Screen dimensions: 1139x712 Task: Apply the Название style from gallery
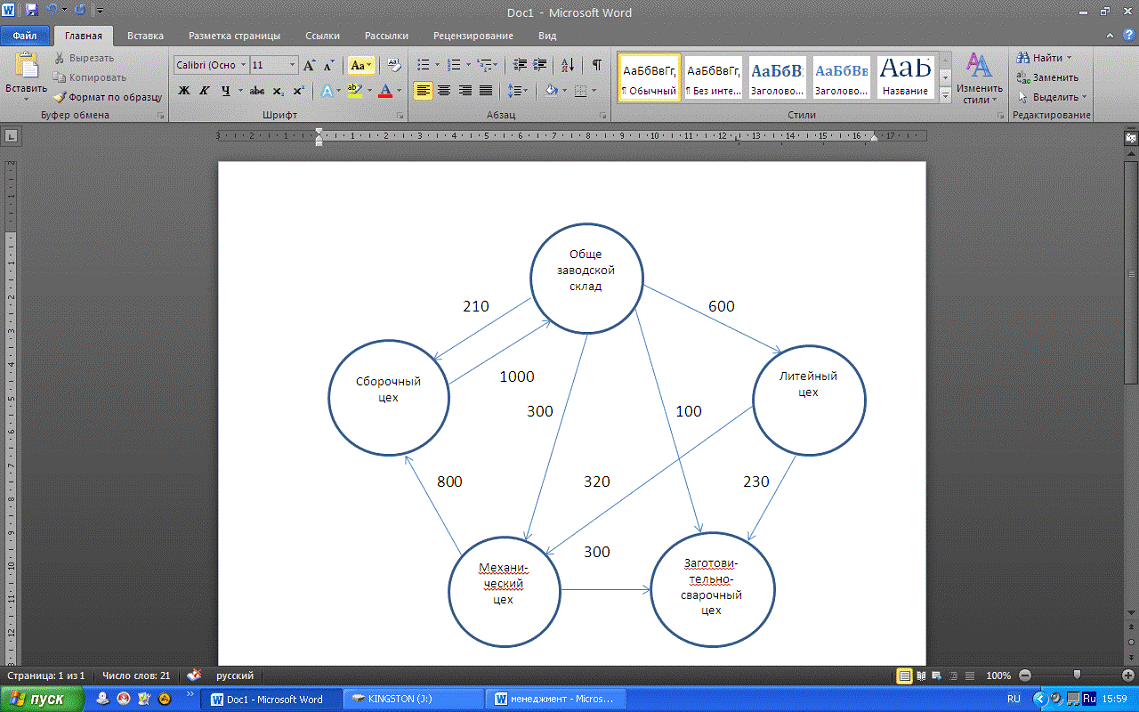[x=904, y=77]
